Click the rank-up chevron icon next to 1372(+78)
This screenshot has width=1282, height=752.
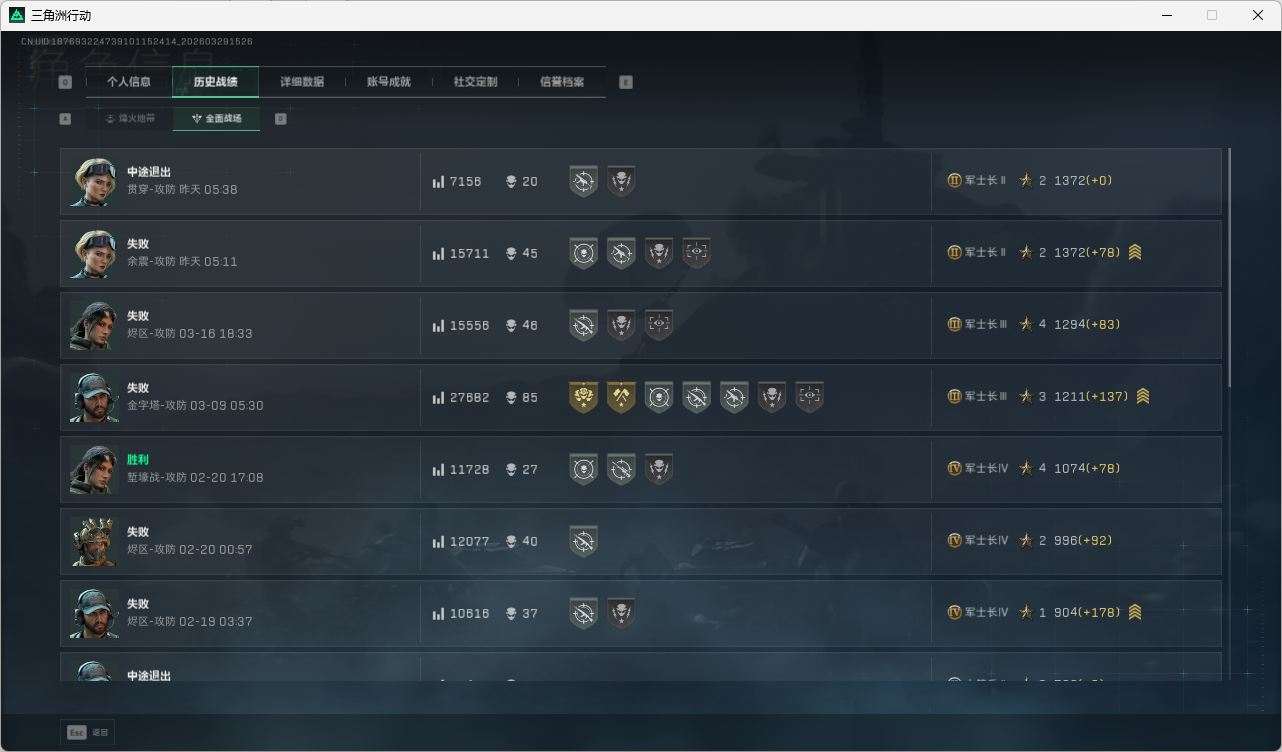pyautogui.click(x=1135, y=253)
